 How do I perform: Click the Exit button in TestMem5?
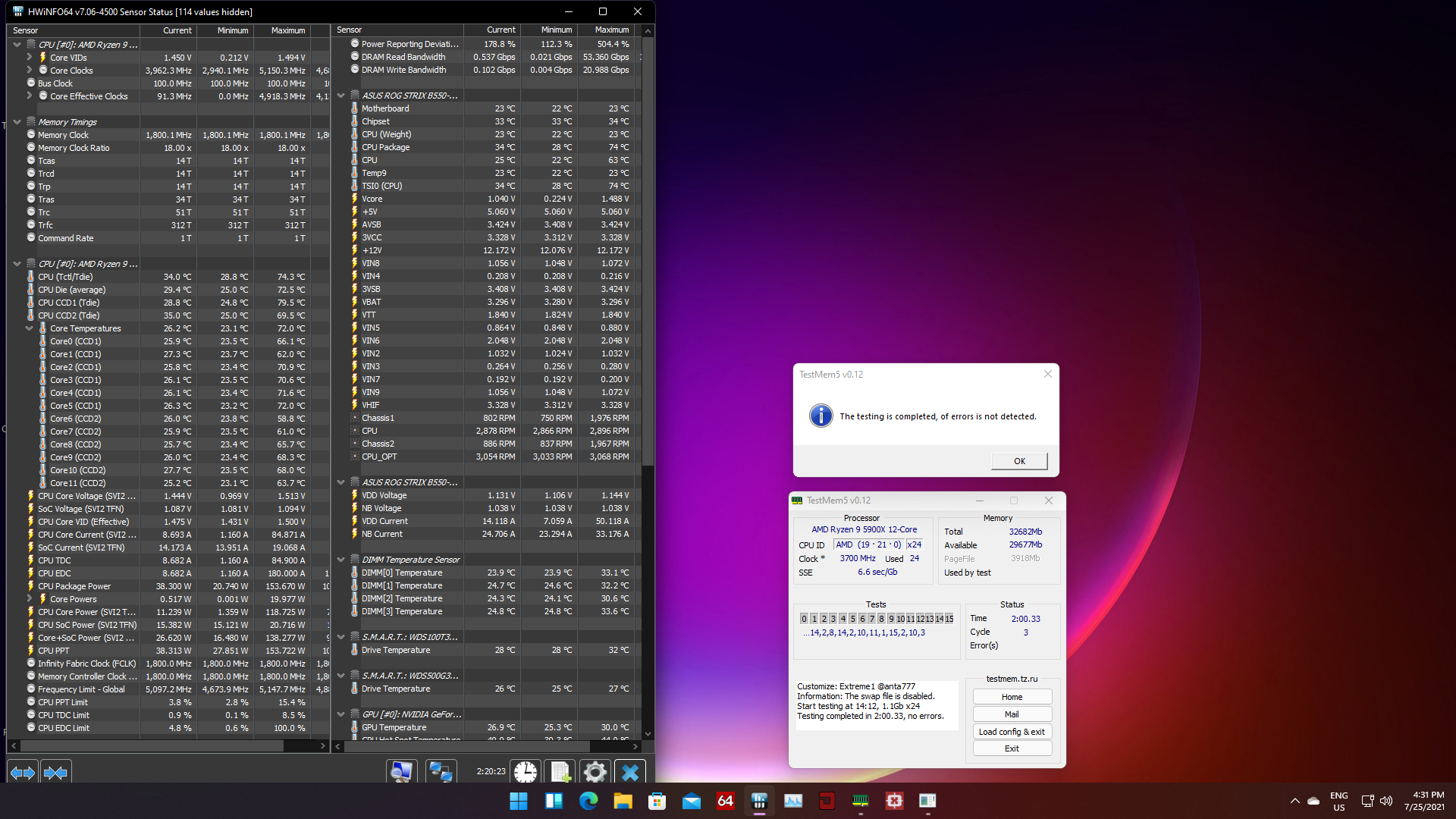click(x=1012, y=748)
